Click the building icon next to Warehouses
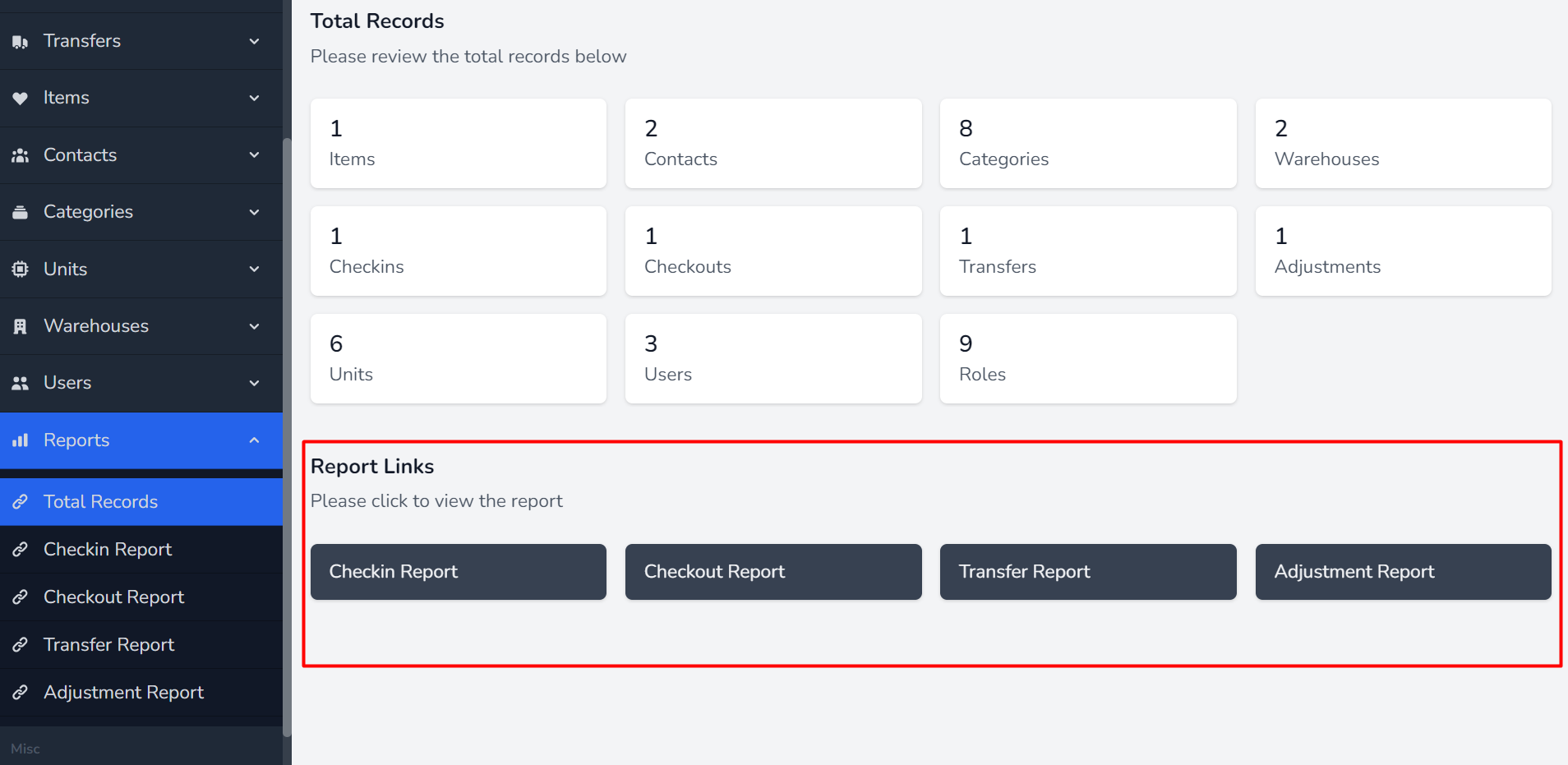The width and height of the screenshot is (1568, 765). 21,326
